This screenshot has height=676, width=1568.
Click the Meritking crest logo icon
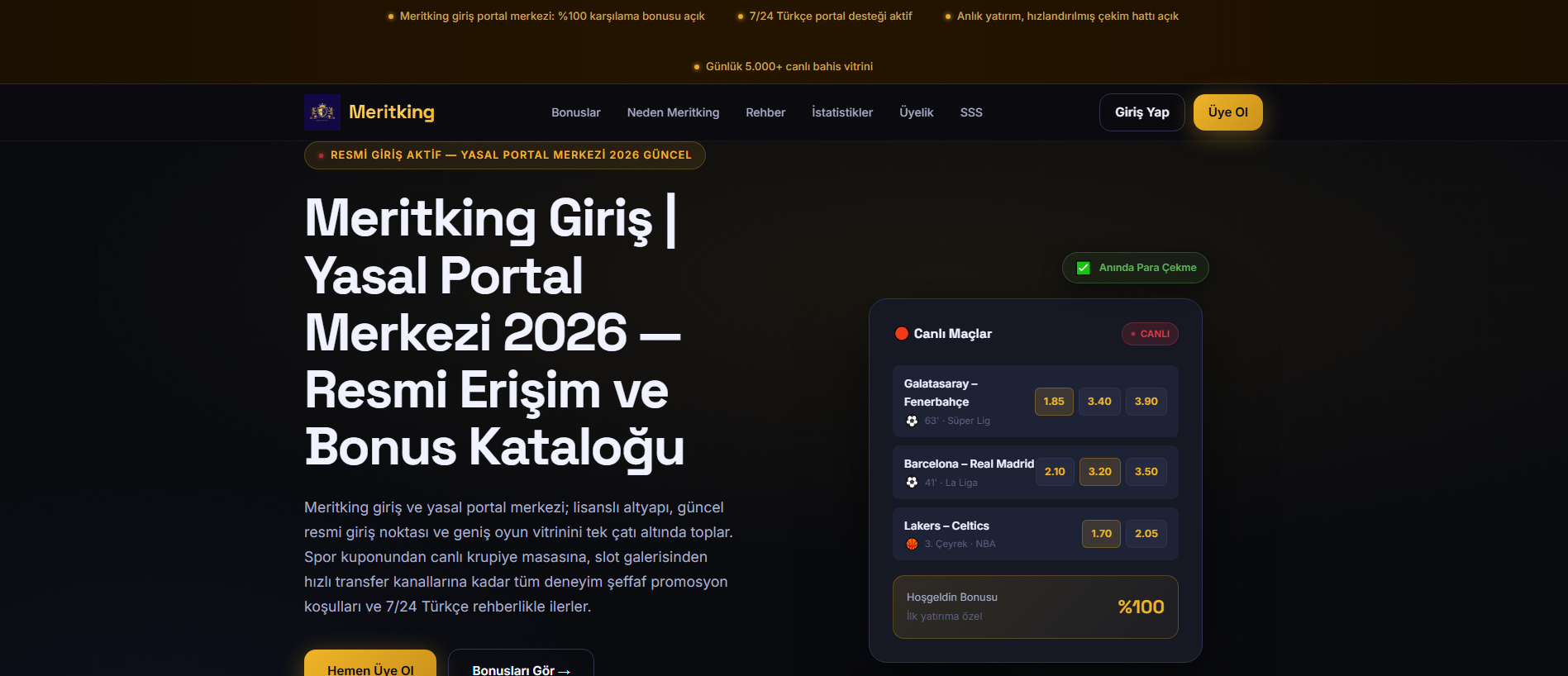coord(322,112)
